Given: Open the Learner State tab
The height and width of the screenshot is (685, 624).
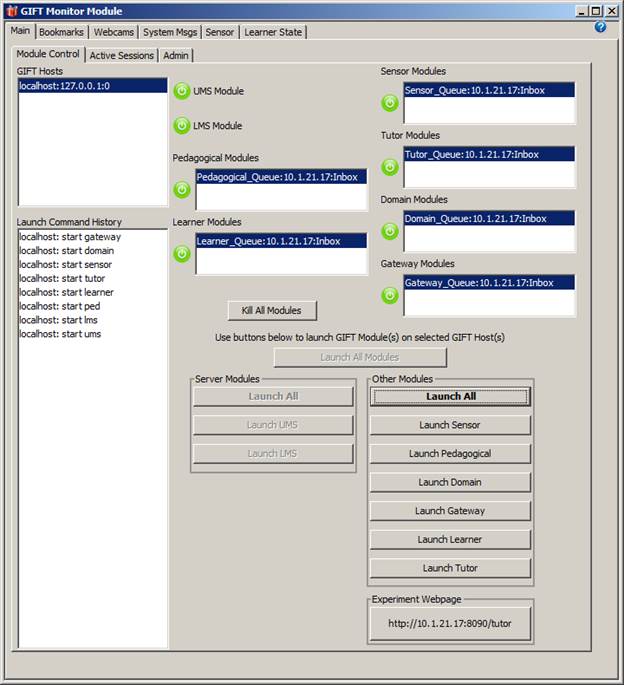Looking at the screenshot, I should click(273, 32).
